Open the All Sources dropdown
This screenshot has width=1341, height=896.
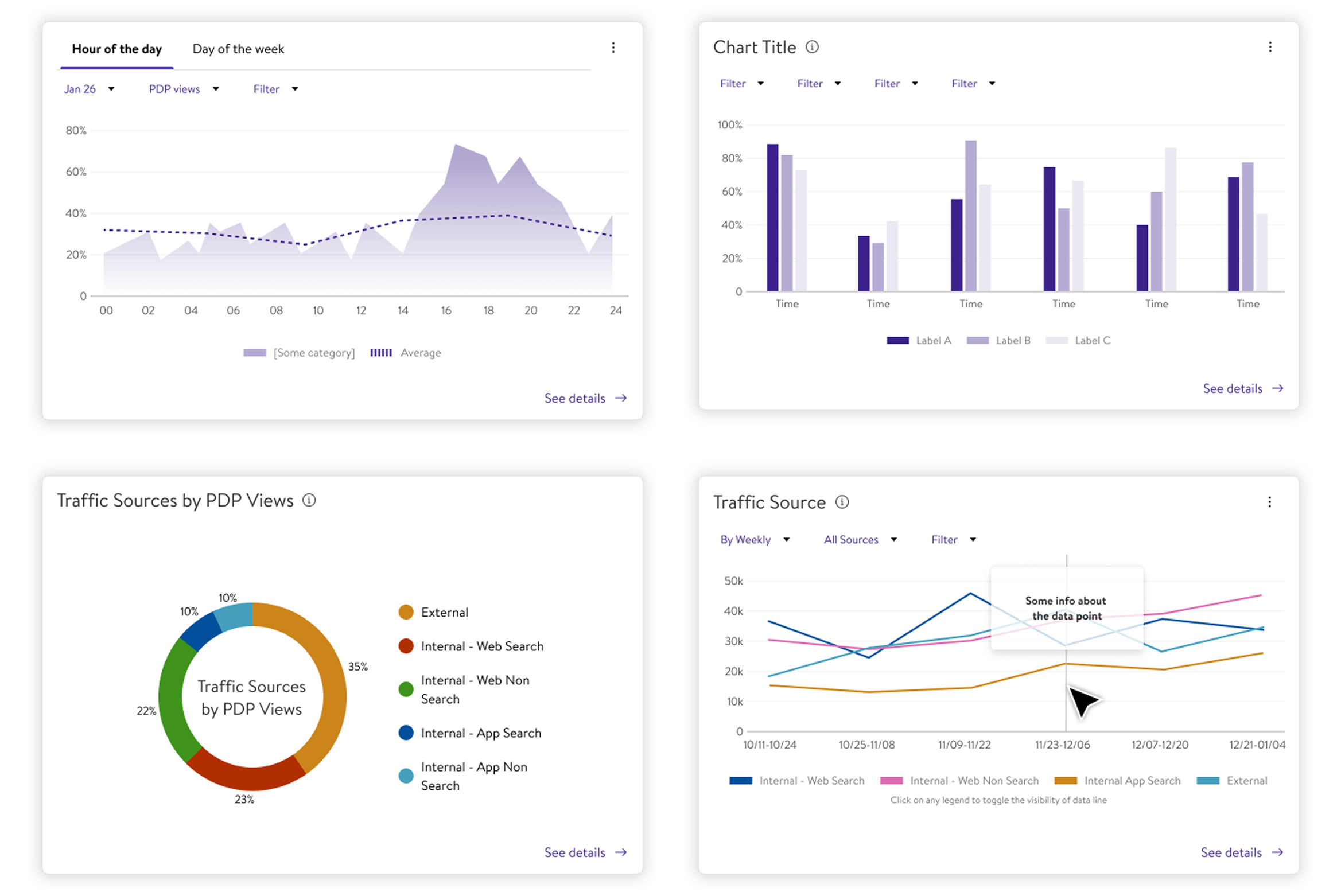point(859,539)
